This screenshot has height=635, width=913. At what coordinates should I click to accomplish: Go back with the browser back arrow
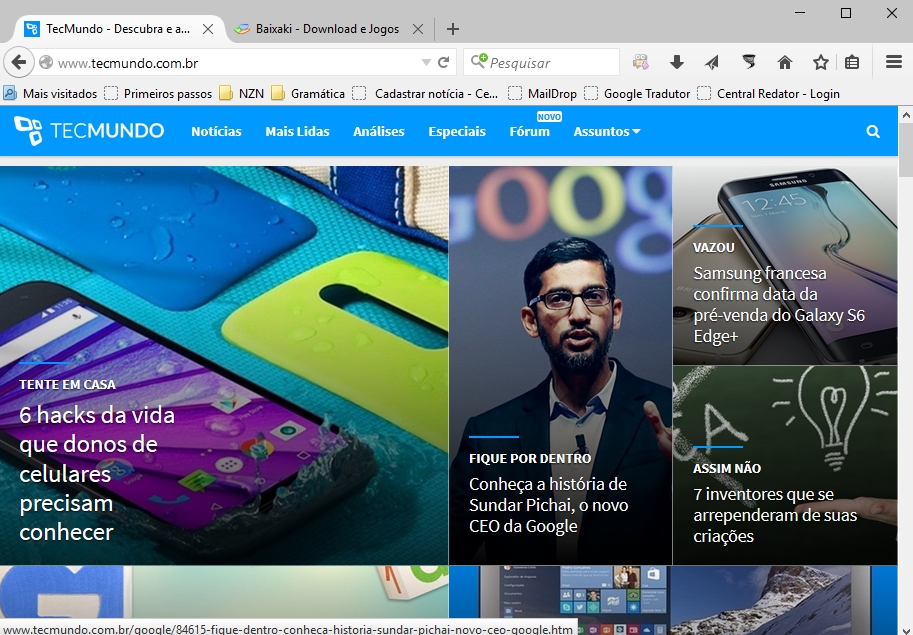(x=19, y=62)
